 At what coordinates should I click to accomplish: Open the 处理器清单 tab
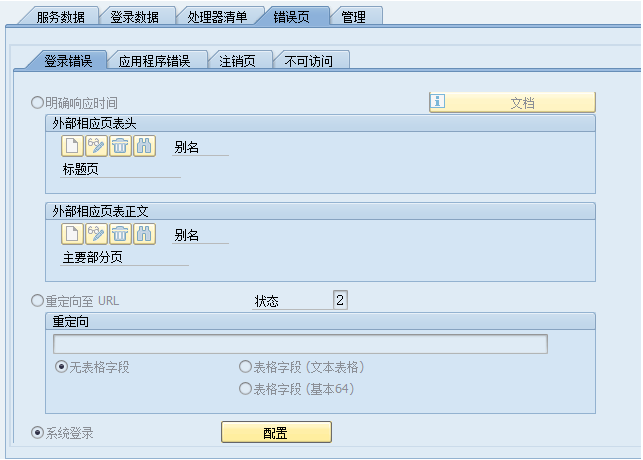217,17
